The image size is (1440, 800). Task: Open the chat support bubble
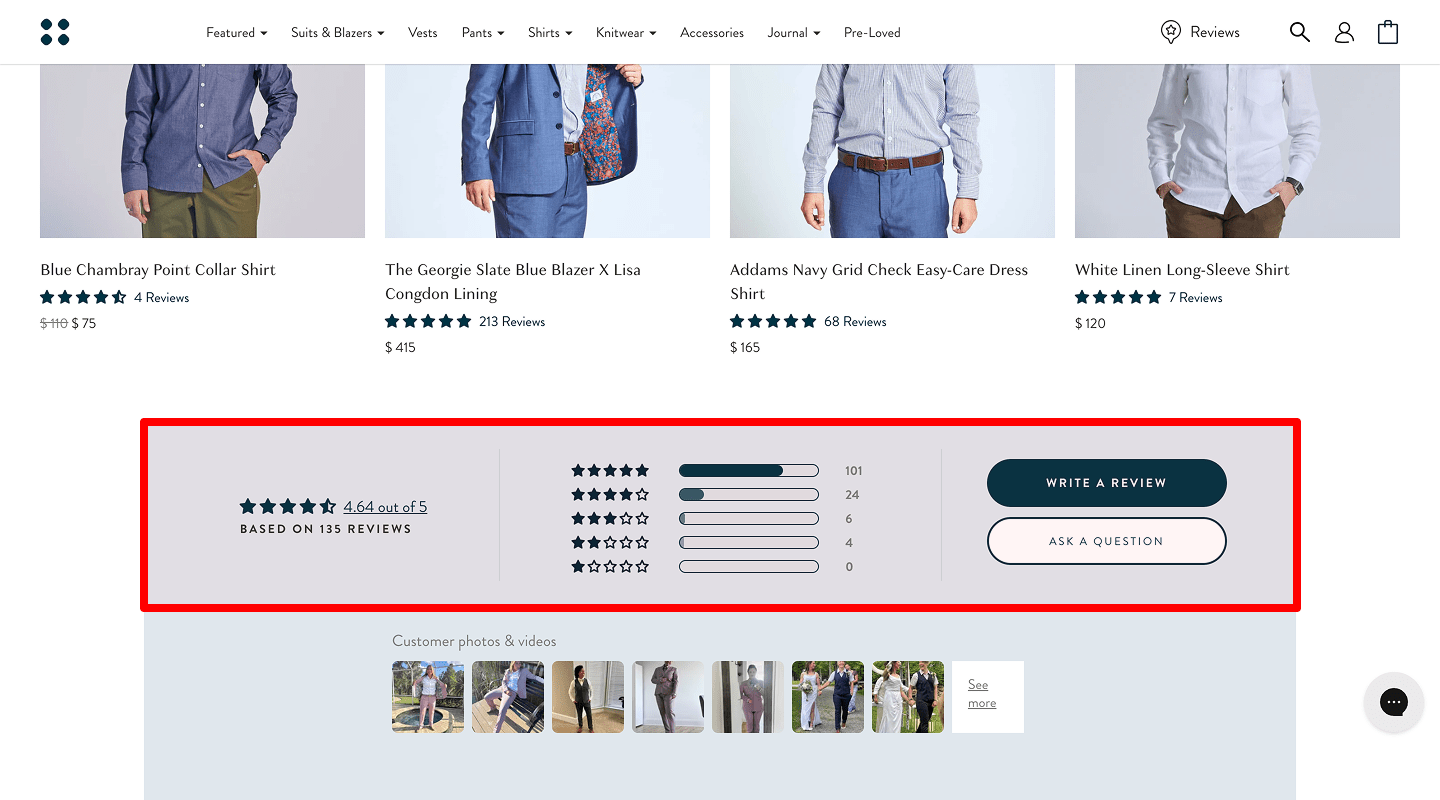point(1393,702)
